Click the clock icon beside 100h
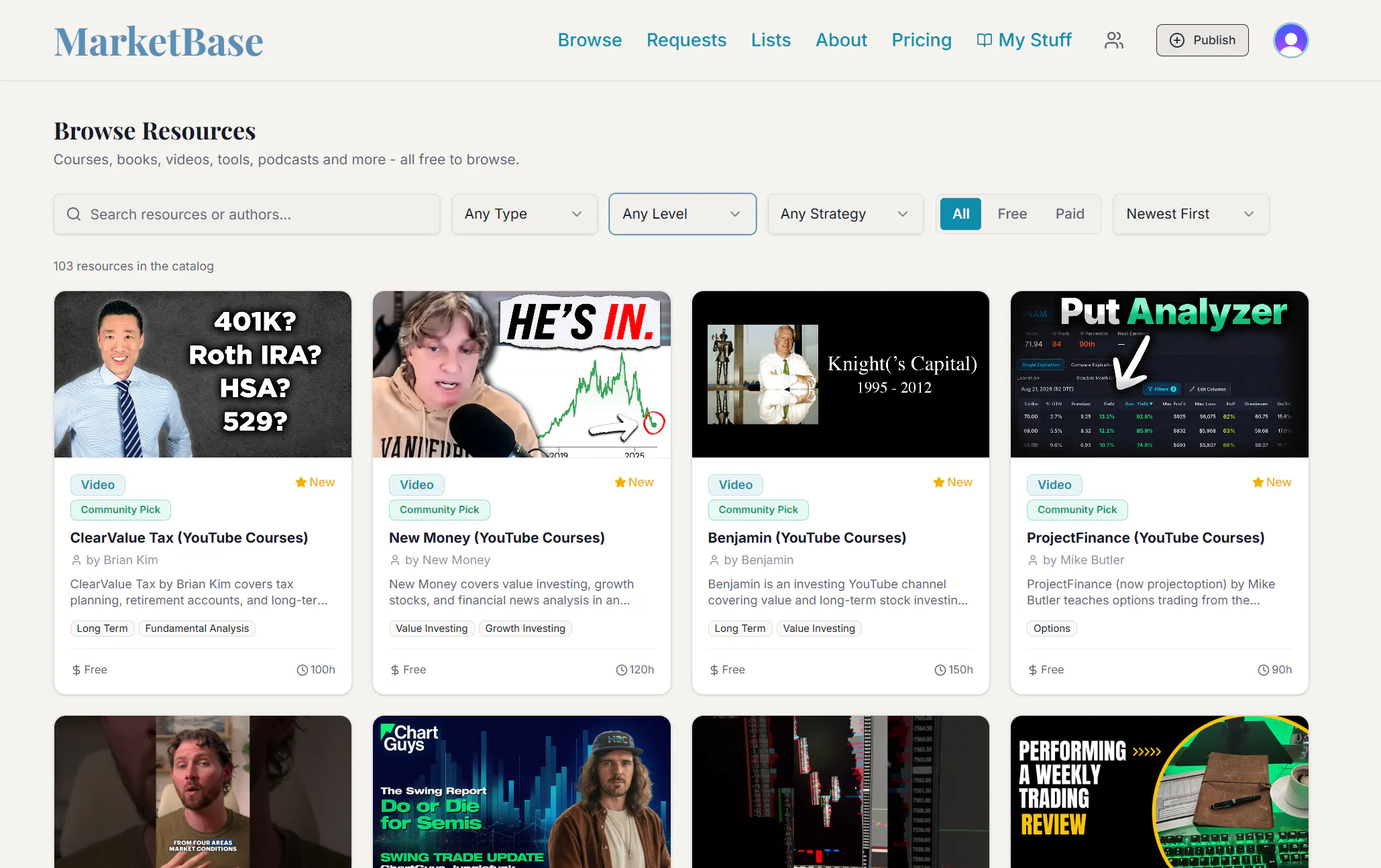1381x868 pixels. pos(302,670)
